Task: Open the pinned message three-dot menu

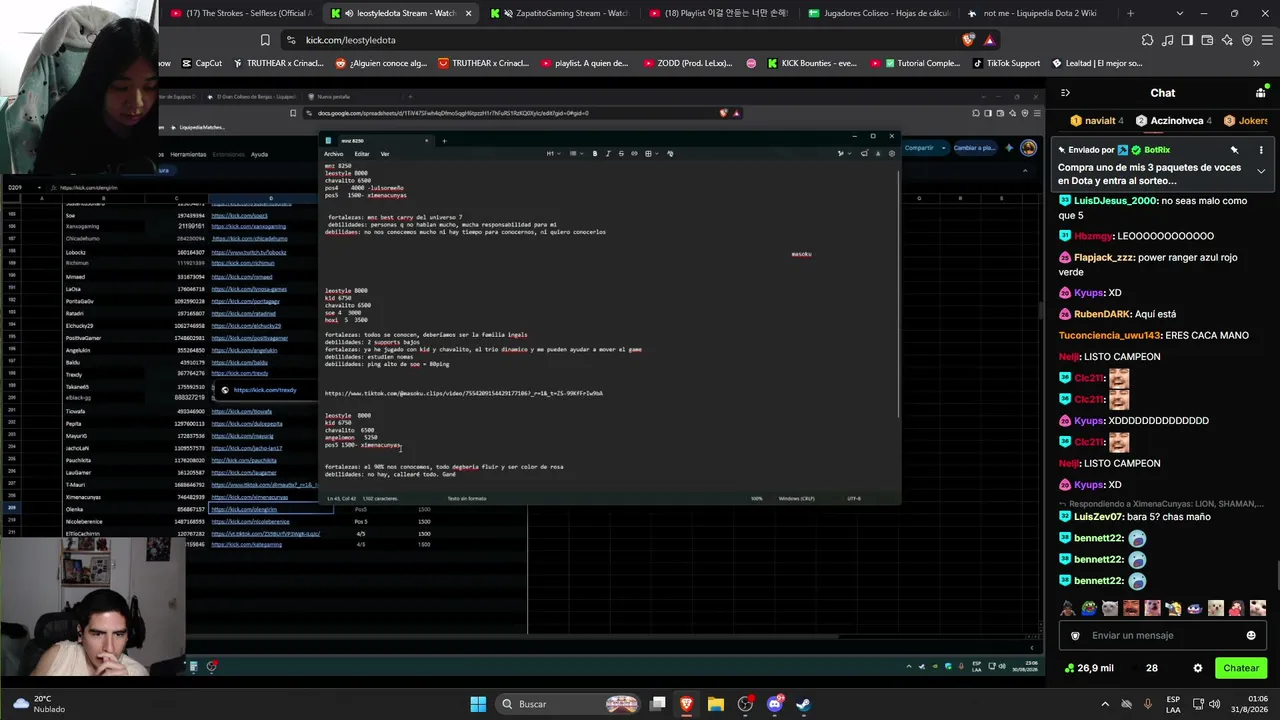Action: point(1261,150)
